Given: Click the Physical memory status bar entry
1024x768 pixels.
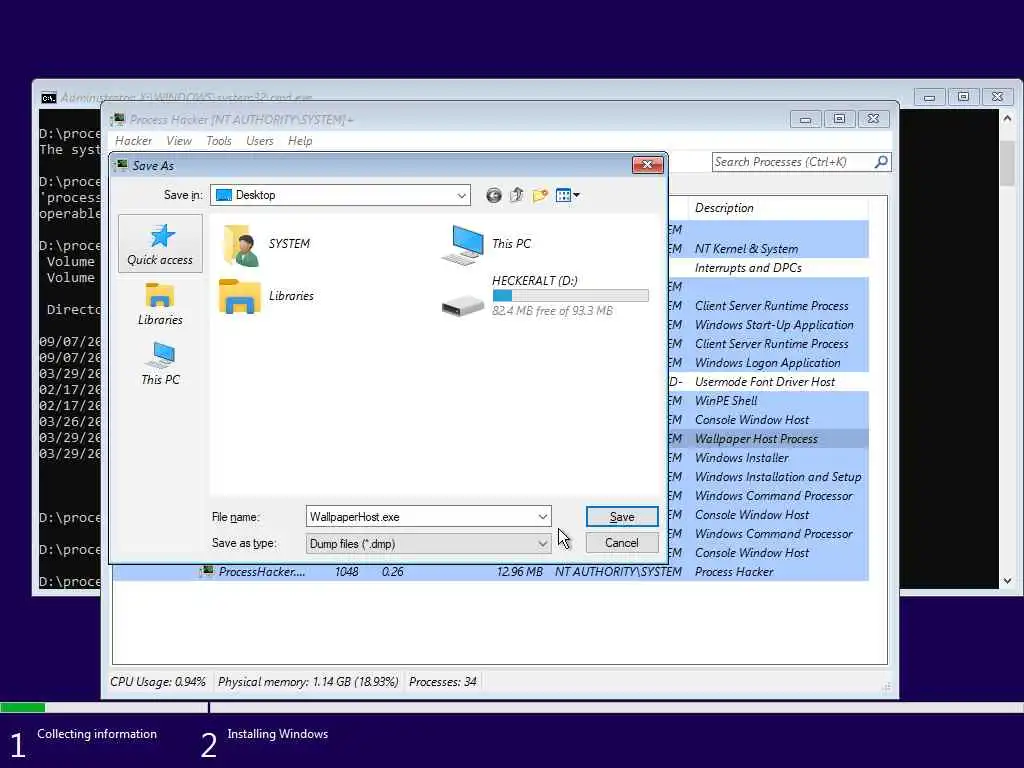Looking at the screenshot, I should (308, 682).
